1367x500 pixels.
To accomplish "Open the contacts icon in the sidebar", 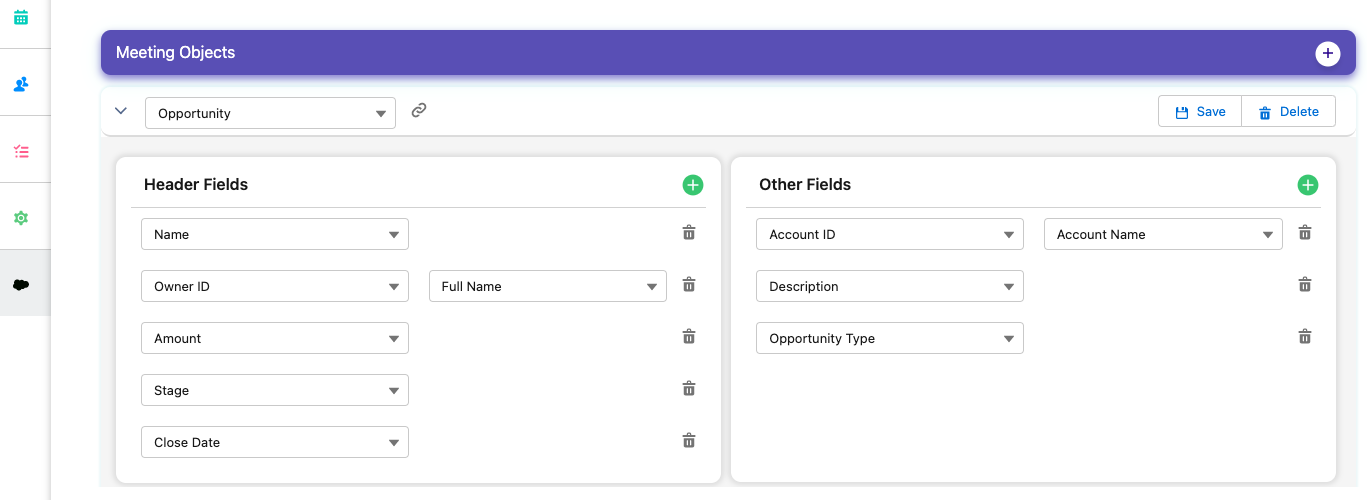I will (21, 84).
